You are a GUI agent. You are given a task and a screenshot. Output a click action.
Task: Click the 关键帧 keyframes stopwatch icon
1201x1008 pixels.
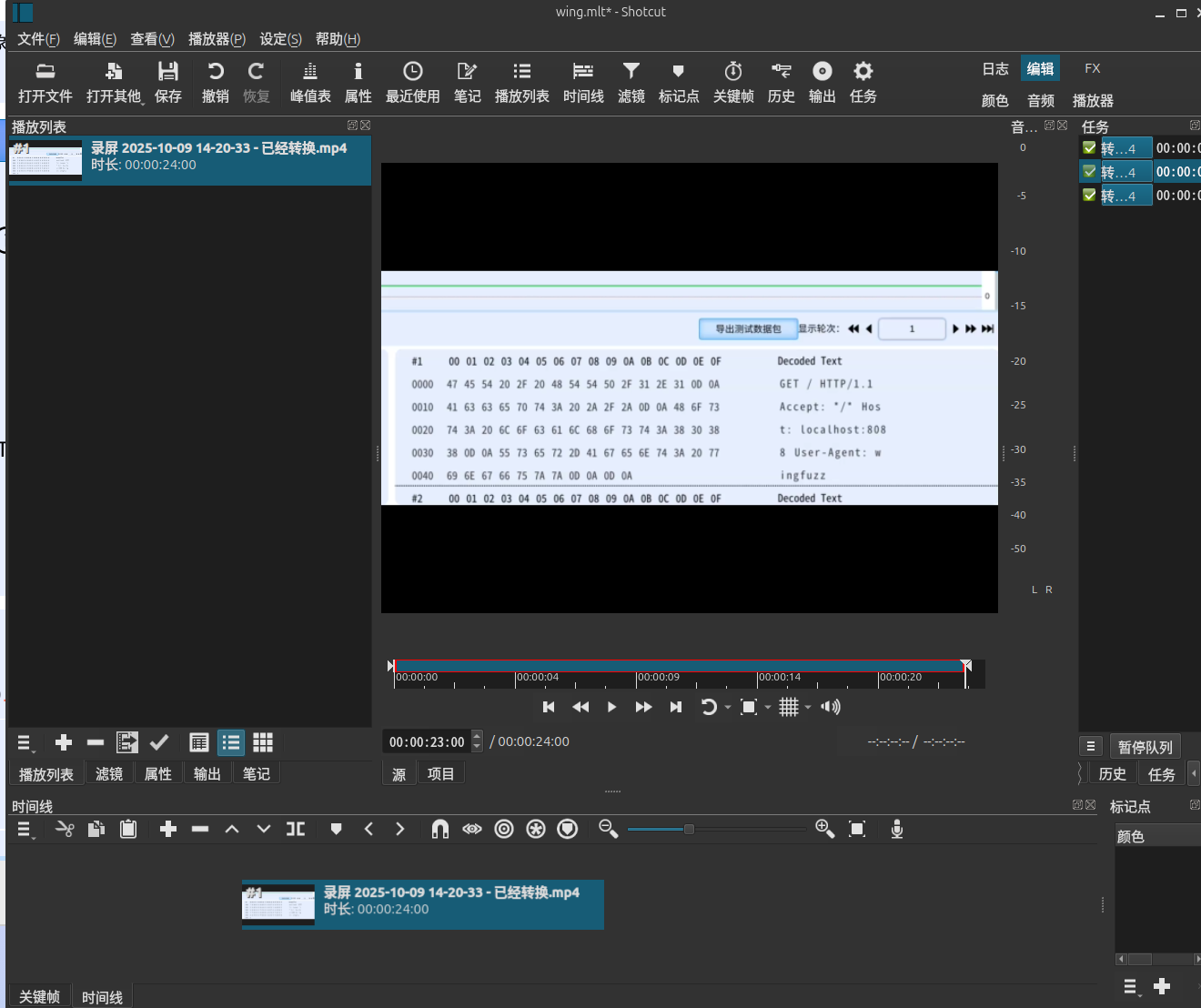[732, 72]
